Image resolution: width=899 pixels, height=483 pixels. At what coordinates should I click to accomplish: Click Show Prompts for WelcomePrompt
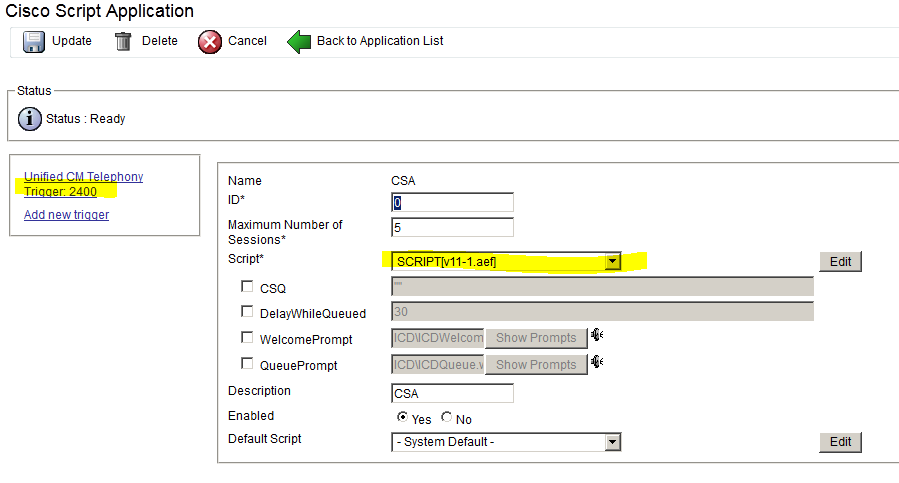[x=536, y=338]
